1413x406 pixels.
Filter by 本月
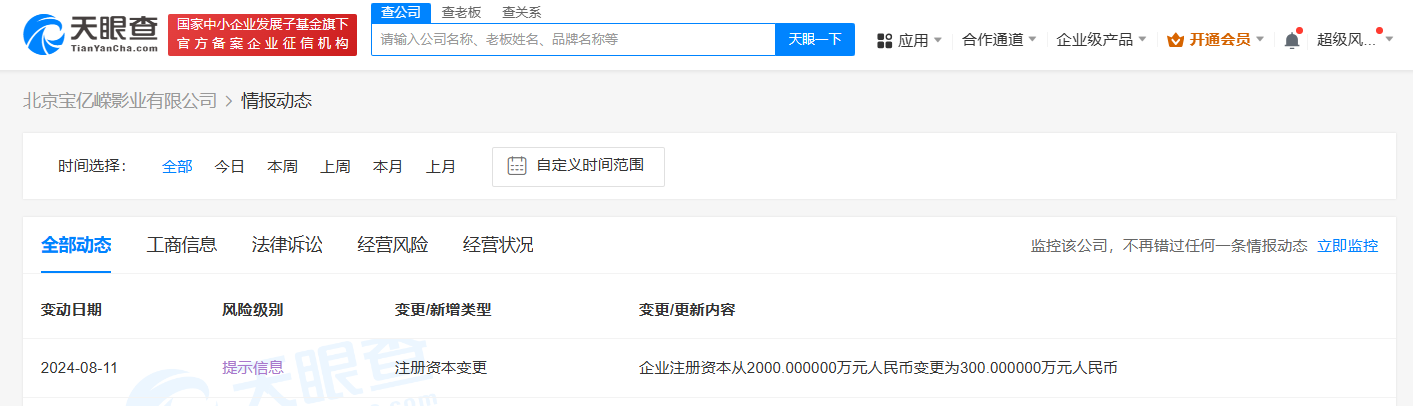388,167
